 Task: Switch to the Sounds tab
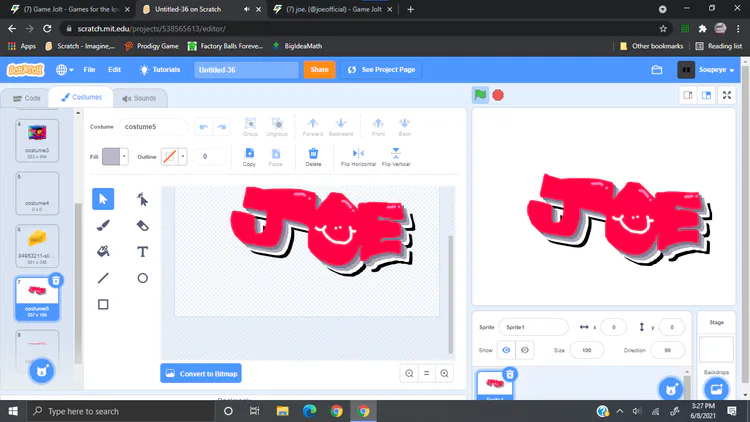(x=139, y=98)
